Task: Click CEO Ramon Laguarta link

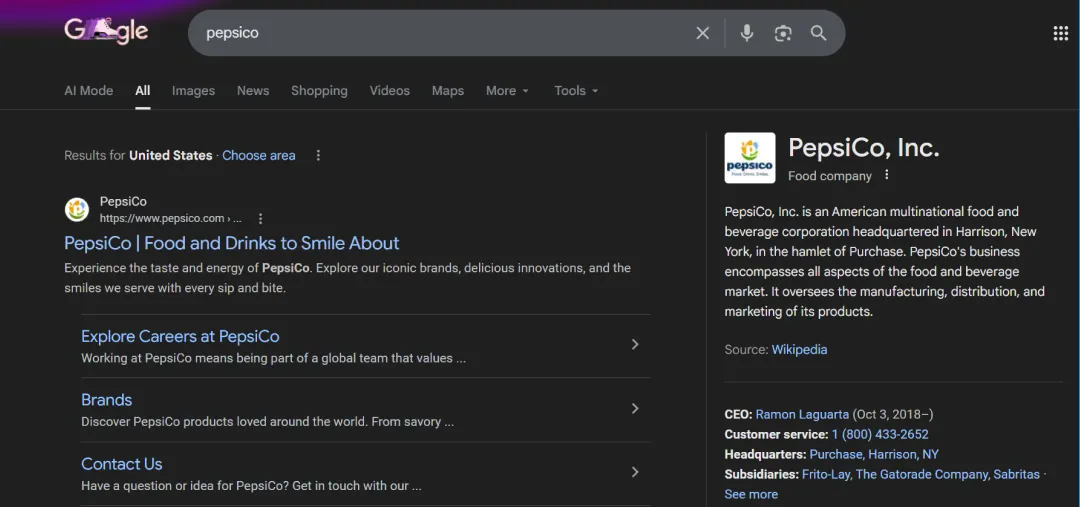Action: [802, 415]
